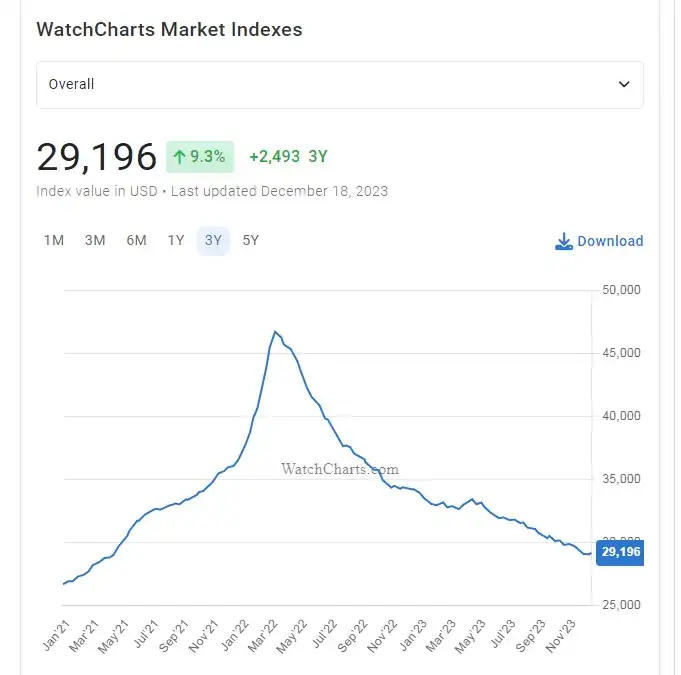Switch to the 1M time range
This screenshot has height=675, width=681.
(54, 241)
